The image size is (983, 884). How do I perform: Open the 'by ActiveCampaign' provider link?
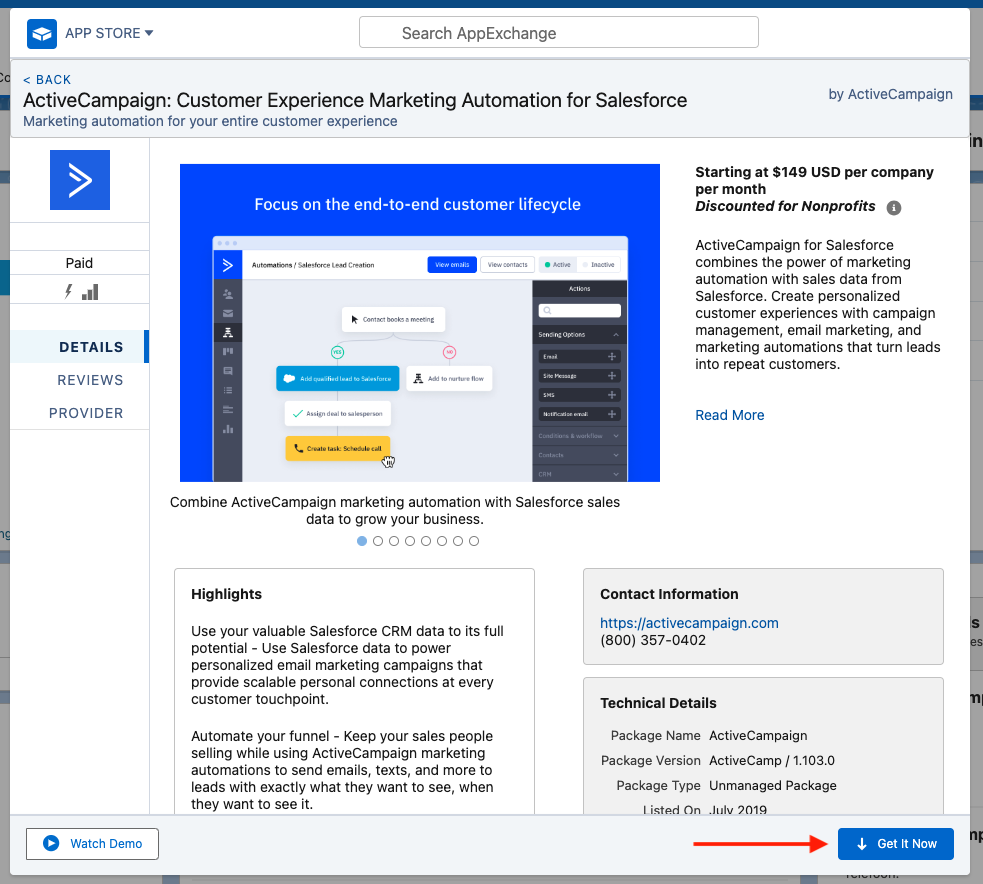[x=890, y=94]
